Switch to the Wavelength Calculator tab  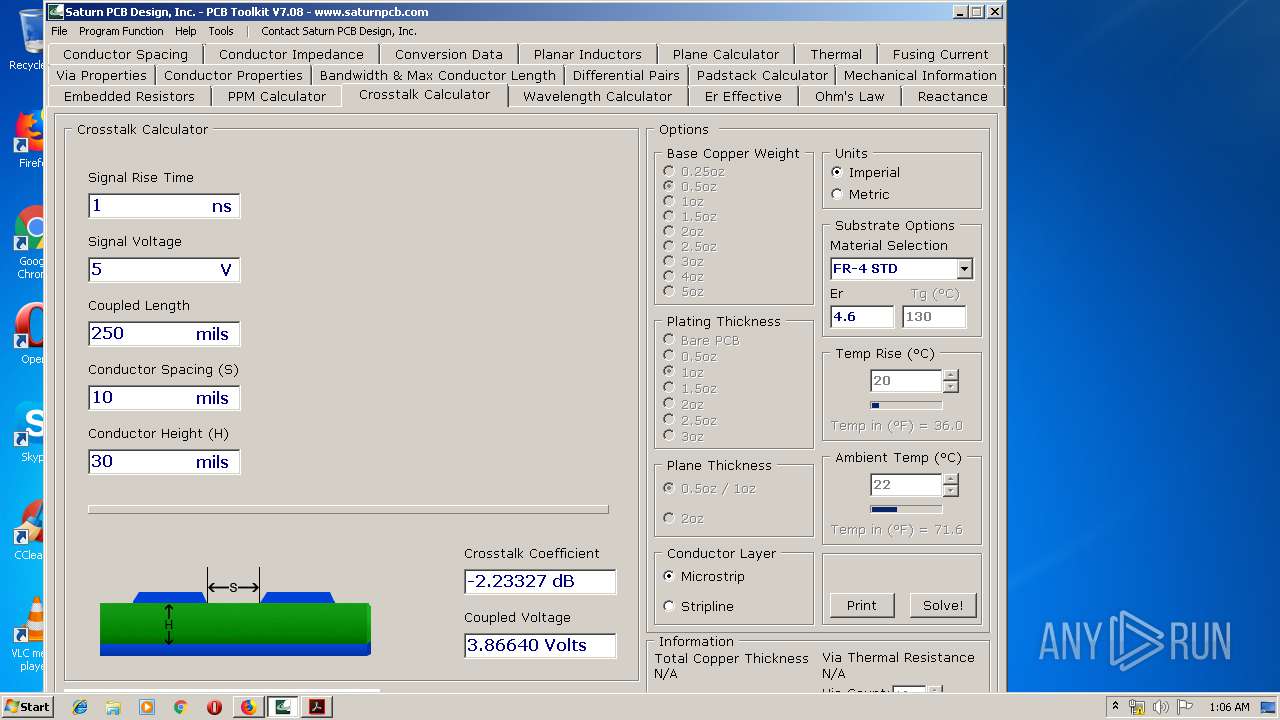[x=597, y=96]
